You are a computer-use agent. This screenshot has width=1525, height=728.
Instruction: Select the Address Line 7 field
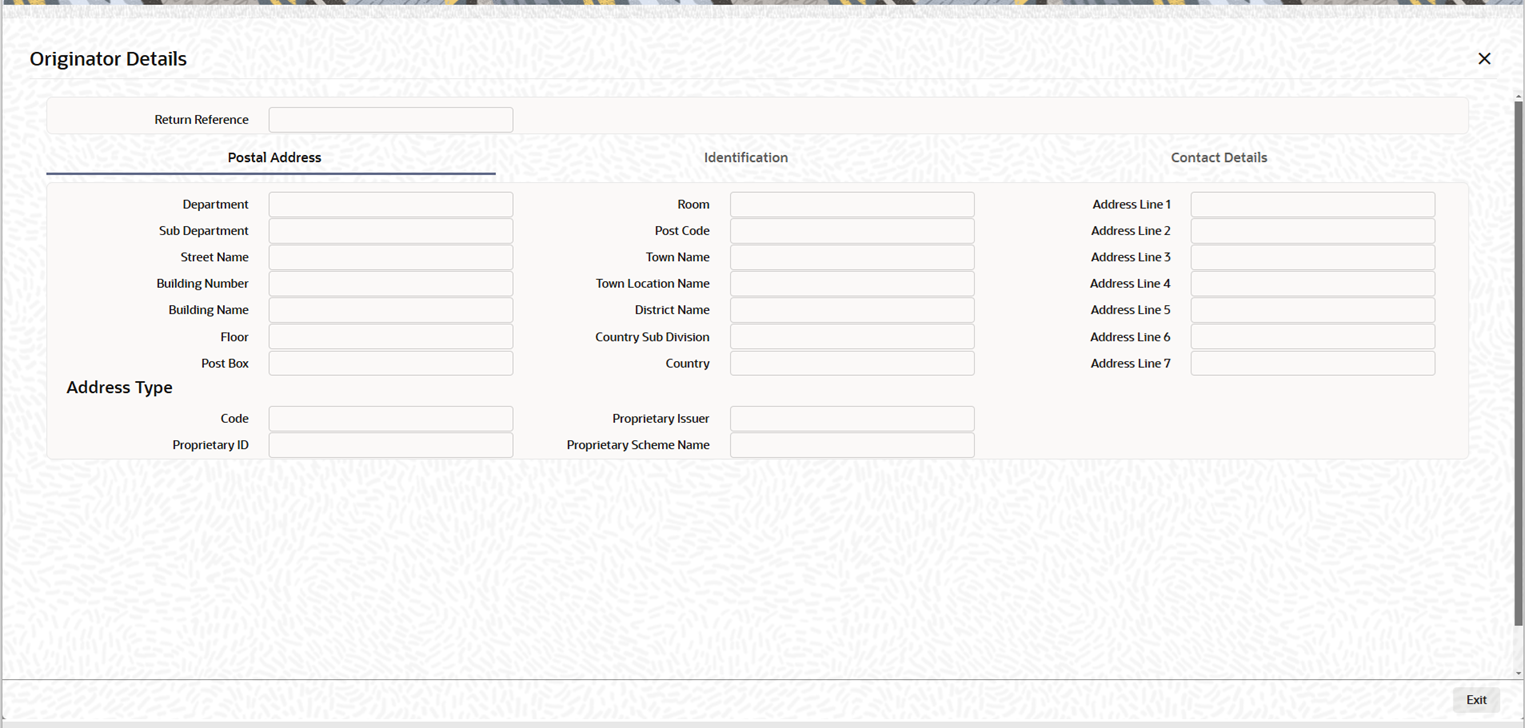click(x=1313, y=364)
